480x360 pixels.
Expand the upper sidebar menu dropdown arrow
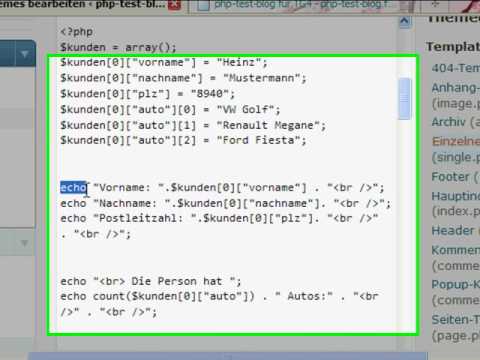[25, 54]
